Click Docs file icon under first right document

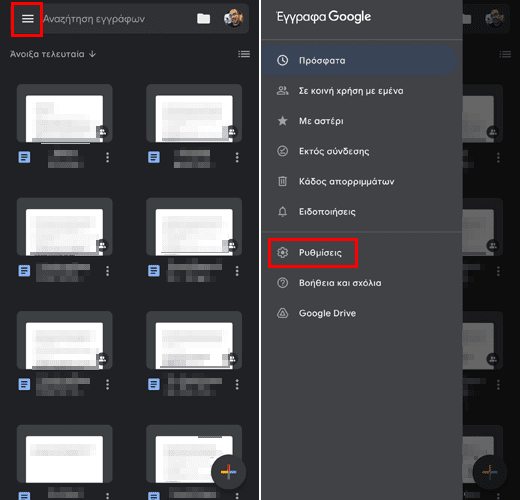[x=154, y=157]
